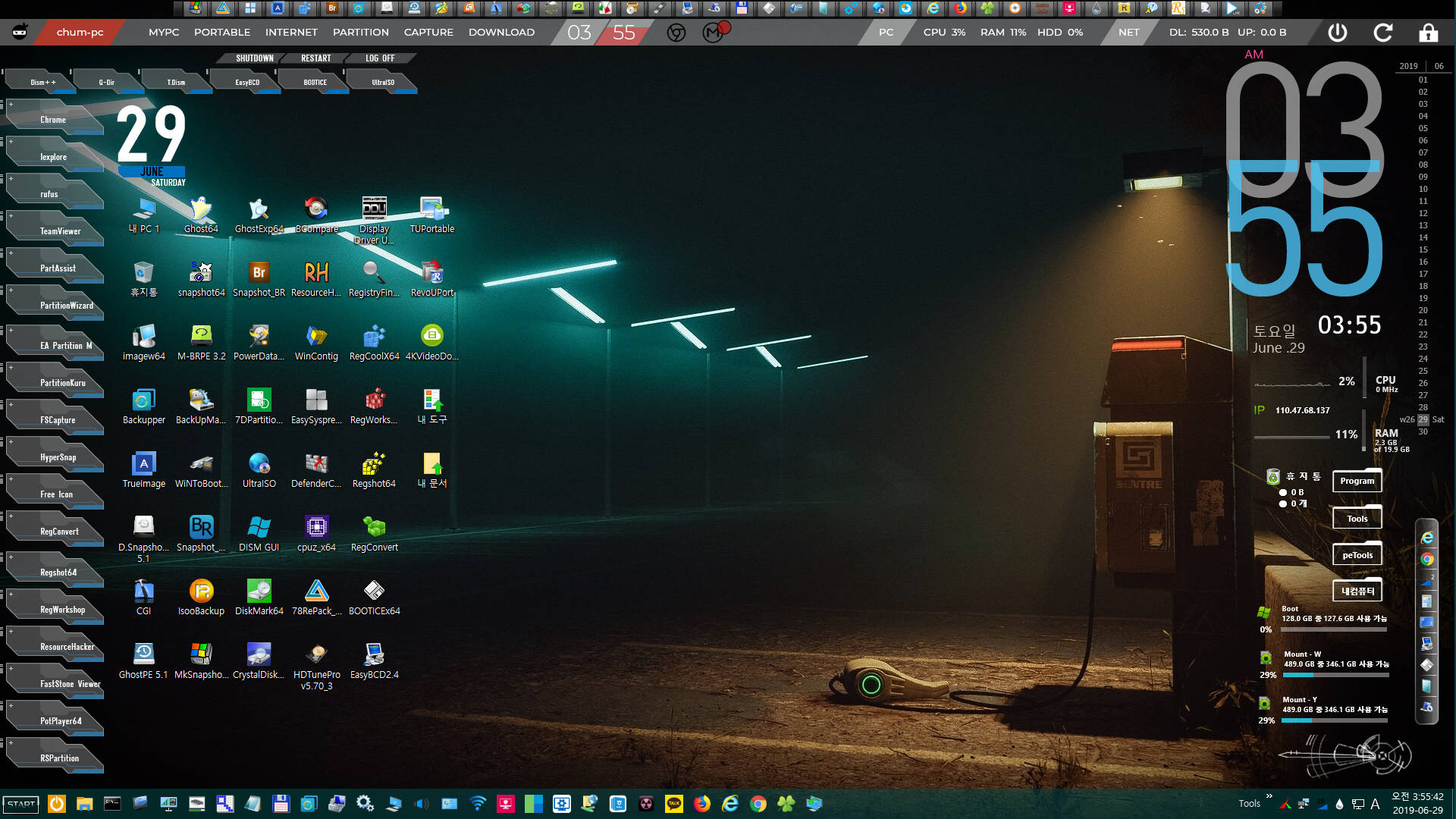The width and height of the screenshot is (1456, 819).
Task: Open Firefox from the taskbar
Action: 702,804
